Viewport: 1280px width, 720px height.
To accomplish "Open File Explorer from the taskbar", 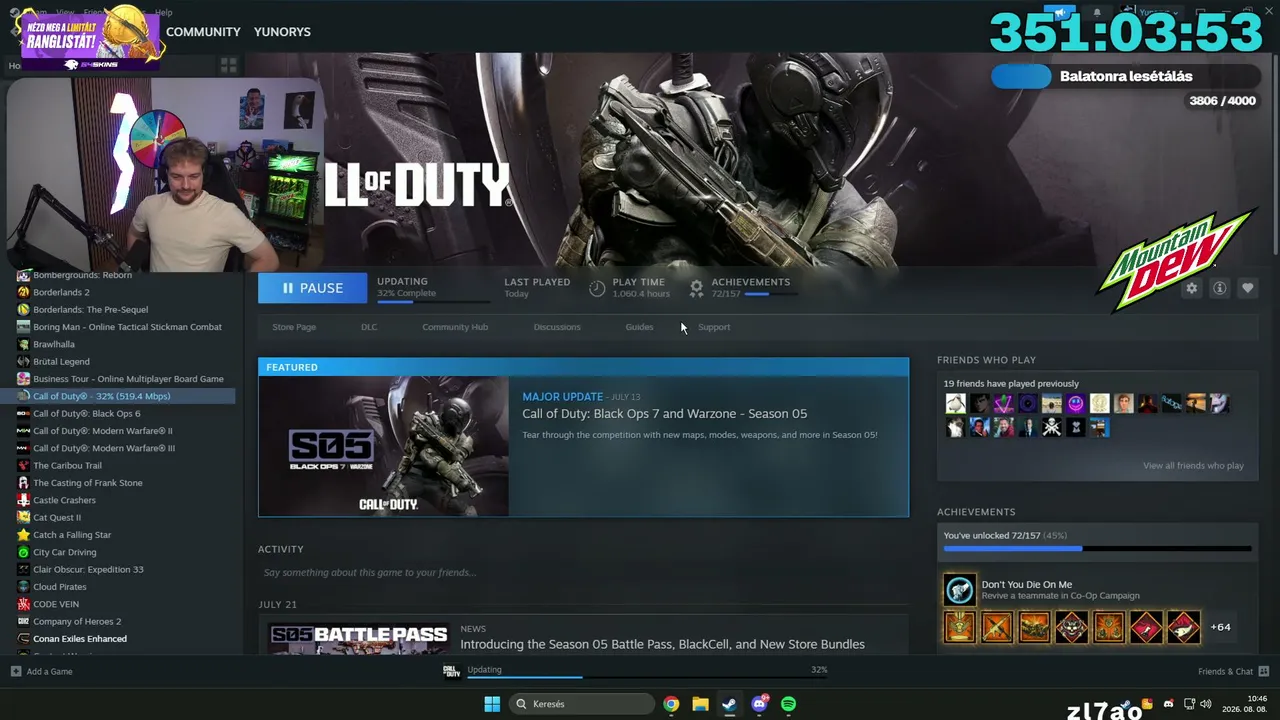I will [x=700, y=704].
